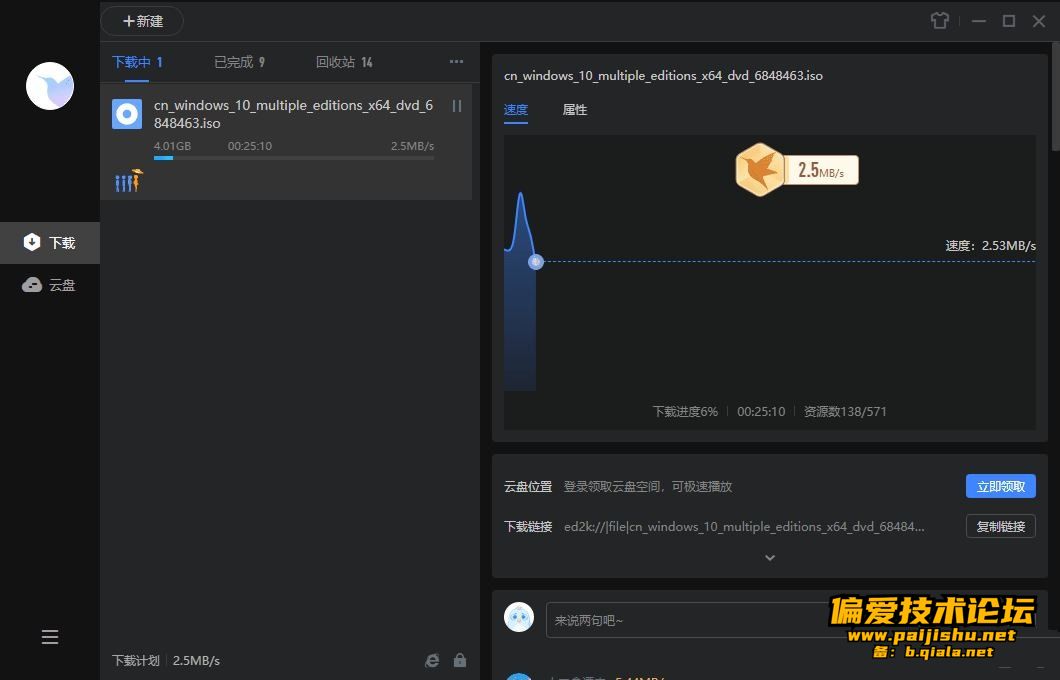The height and width of the screenshot is (680, 1060).
Task: Click the browser icon in the bottom bar
Action: pyautogui.click(x=432, y=660)
